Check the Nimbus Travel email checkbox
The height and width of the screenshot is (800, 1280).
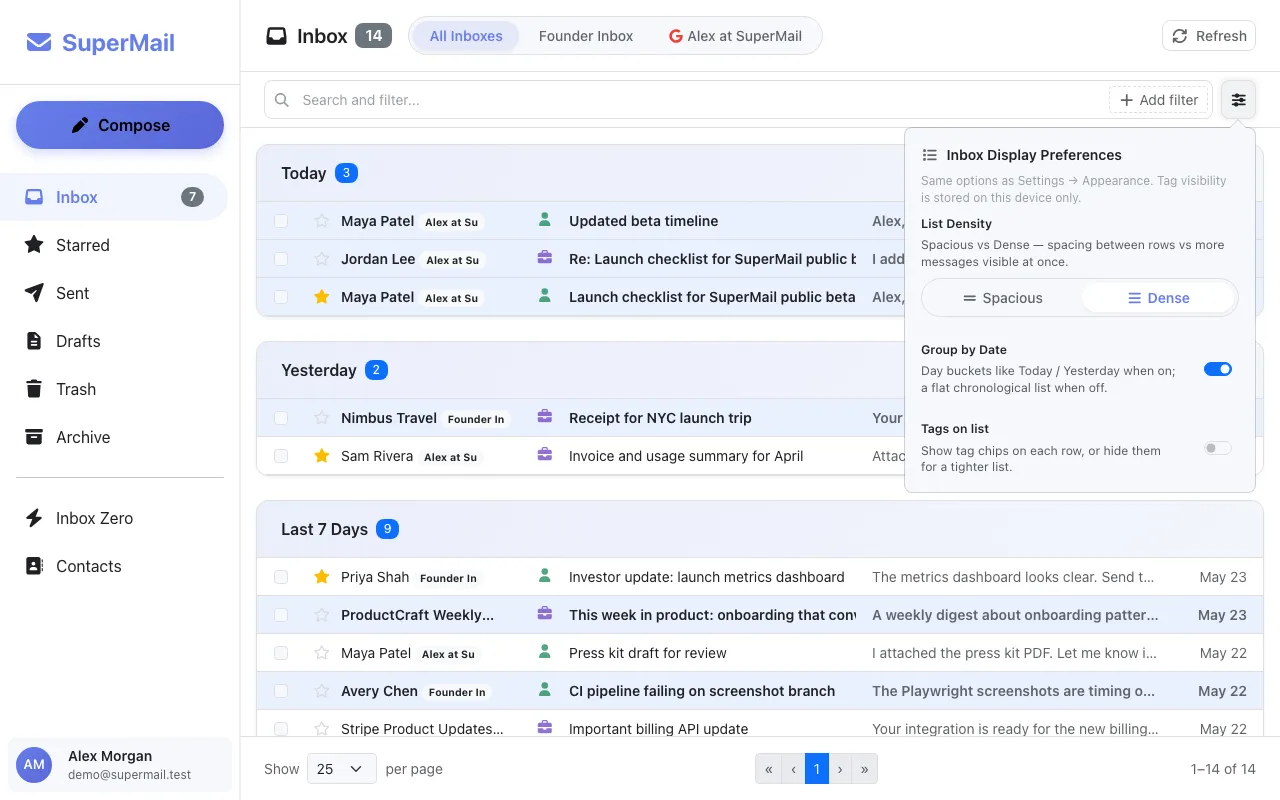pos(281,418)
